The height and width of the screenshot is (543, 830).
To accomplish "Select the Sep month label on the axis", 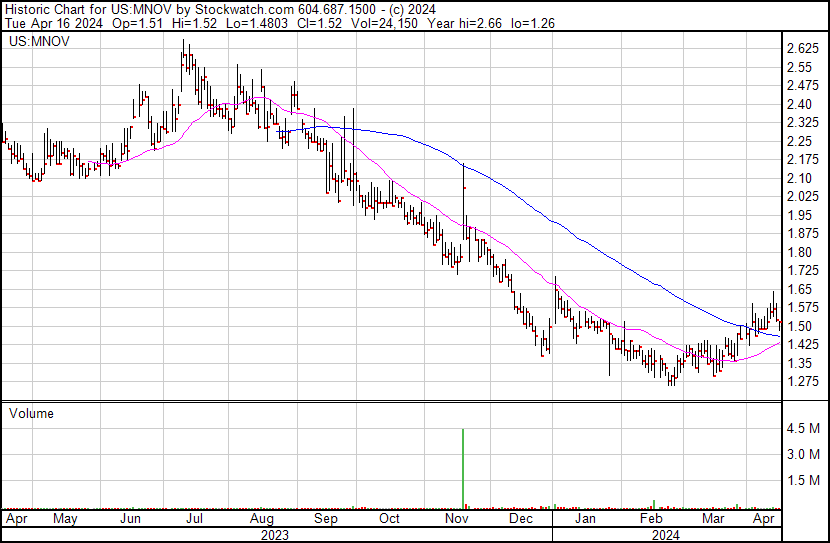I will coord(325,519).
